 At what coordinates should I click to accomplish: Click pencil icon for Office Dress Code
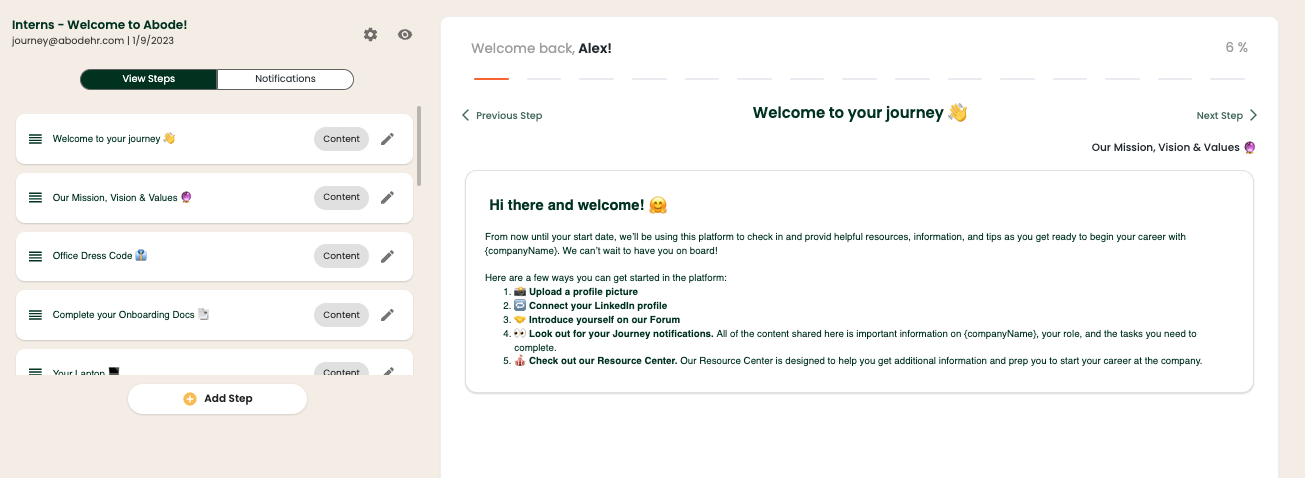pyautogui.click(x=388, y=256)
